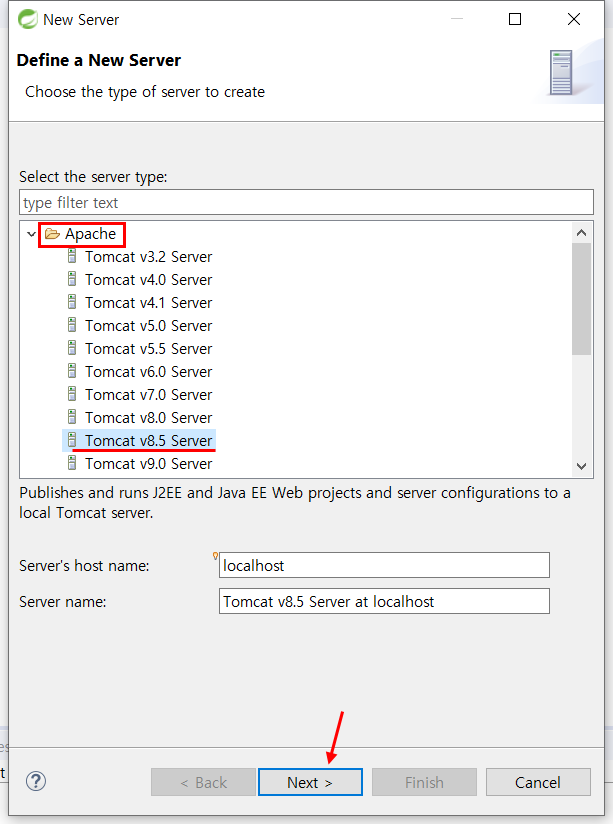Click the server list scrollbar thumb

click(581, 298)
